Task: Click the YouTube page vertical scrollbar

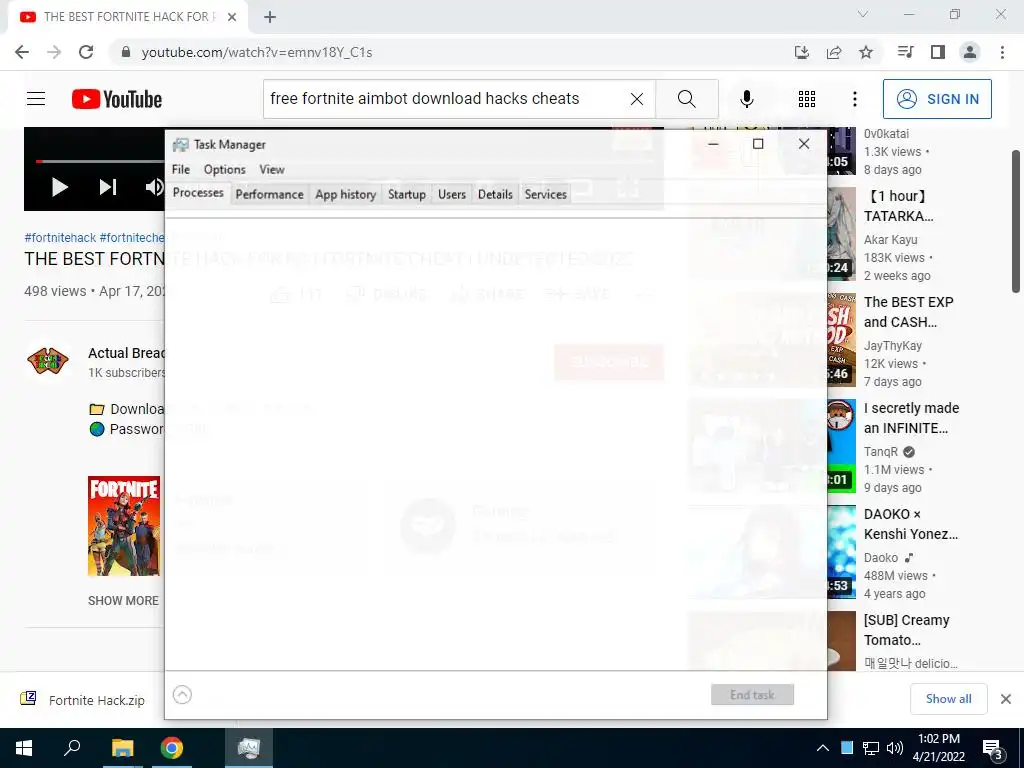Action: (x=1016, y=222)
